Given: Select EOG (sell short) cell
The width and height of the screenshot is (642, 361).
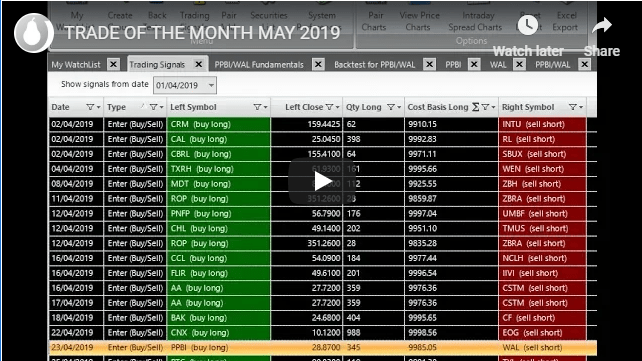Looking at the screenshot, I should [x=542, y=333].
